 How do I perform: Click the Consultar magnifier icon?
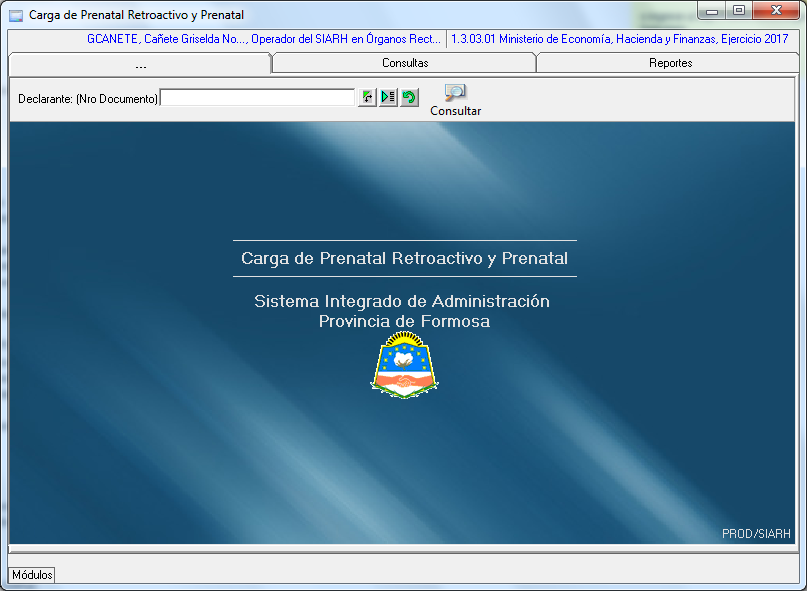[455, 93]
